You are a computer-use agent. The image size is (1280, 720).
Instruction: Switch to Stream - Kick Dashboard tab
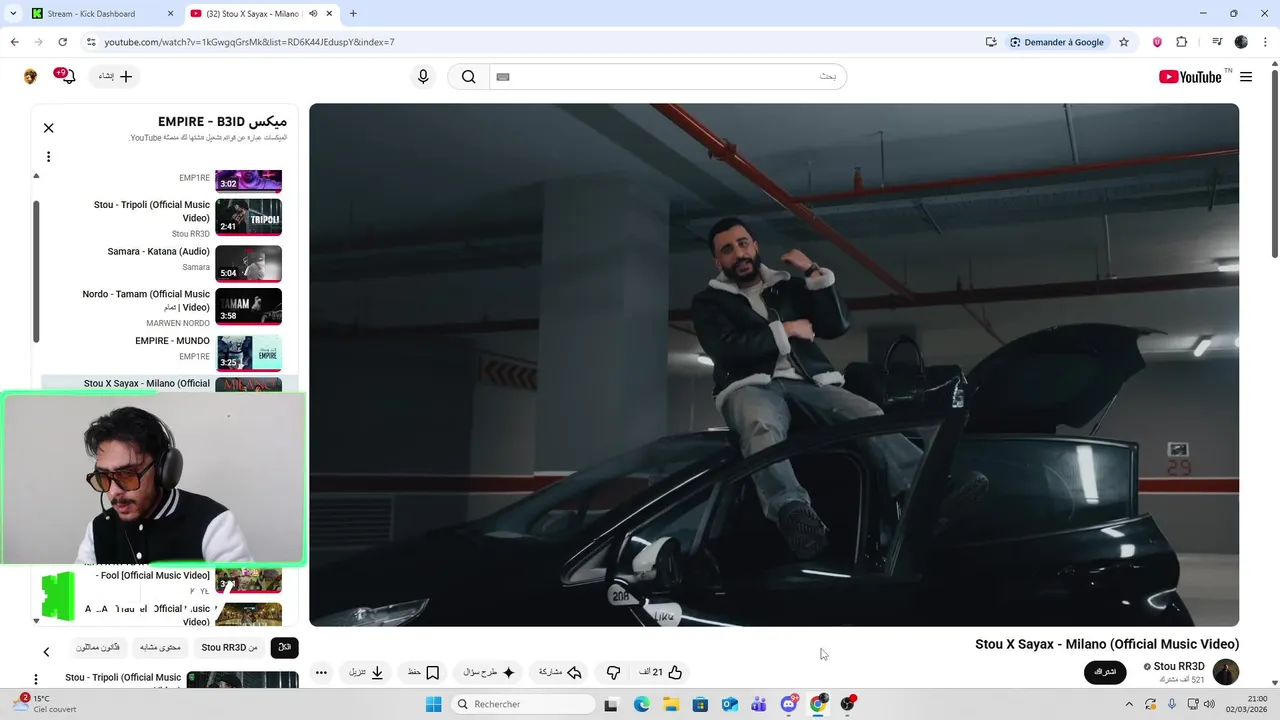click(101, 14)
